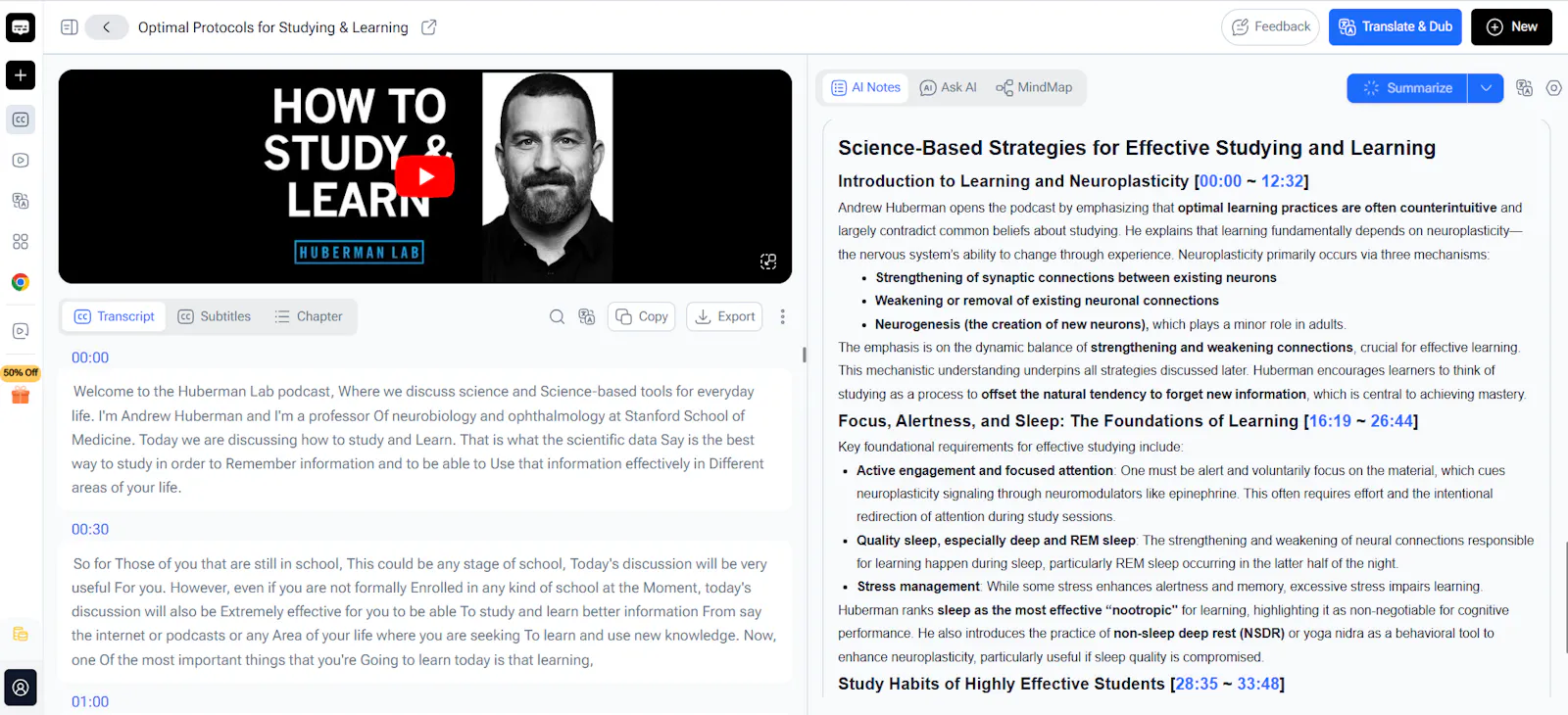Open the apps grid icon in the sidebar
Viewport: 1568px width, 715px height.
pyautogui.click(x=21, y=242)
